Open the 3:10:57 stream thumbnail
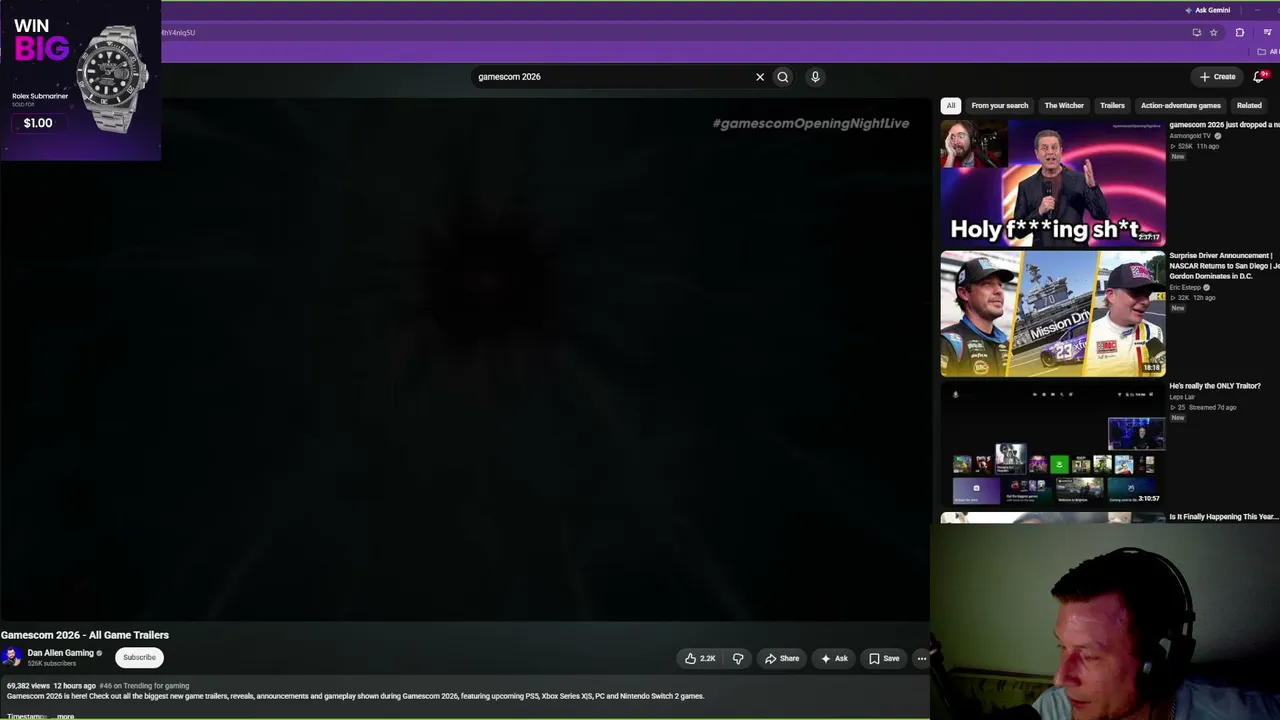The image size is (1280, 720). coord(1053,443)
